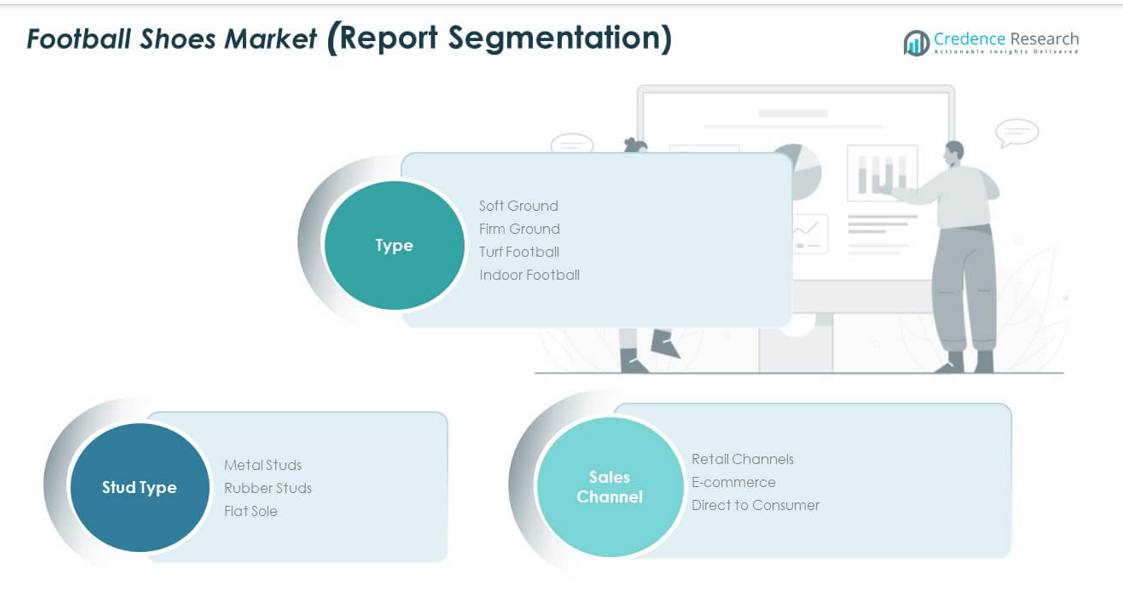
Task: Choose Firm Ground in the Type list
Action: (519, 229)
